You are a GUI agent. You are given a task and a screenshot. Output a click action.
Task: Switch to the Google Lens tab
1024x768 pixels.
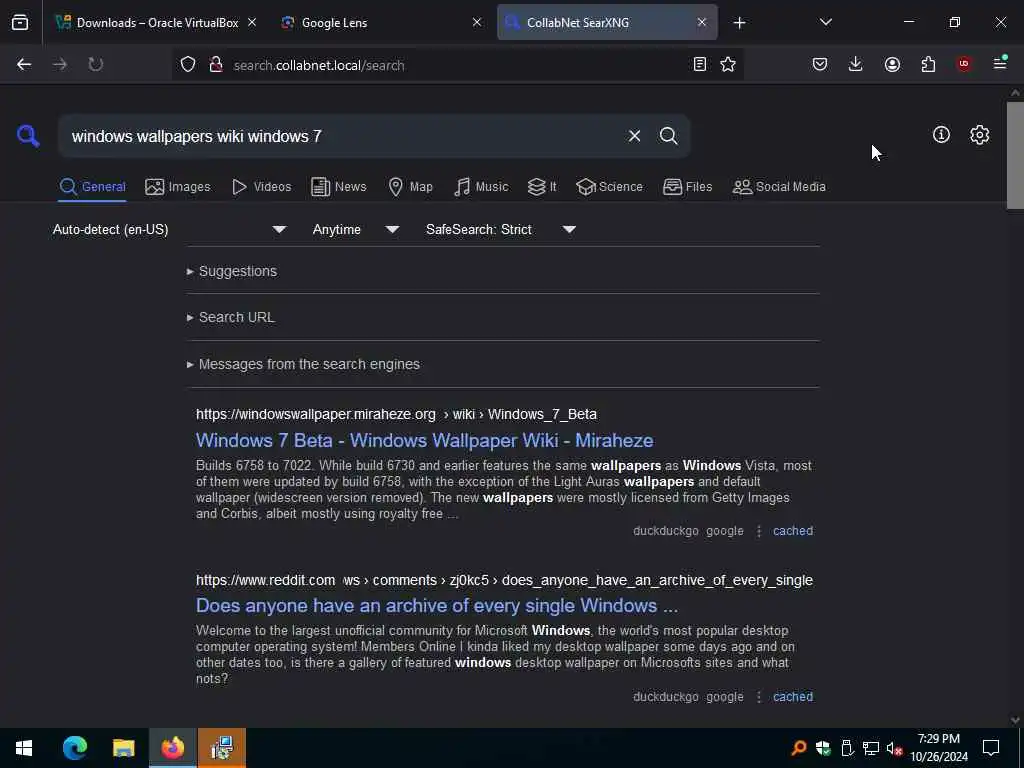pyautogui.click(x=381, y=22)
